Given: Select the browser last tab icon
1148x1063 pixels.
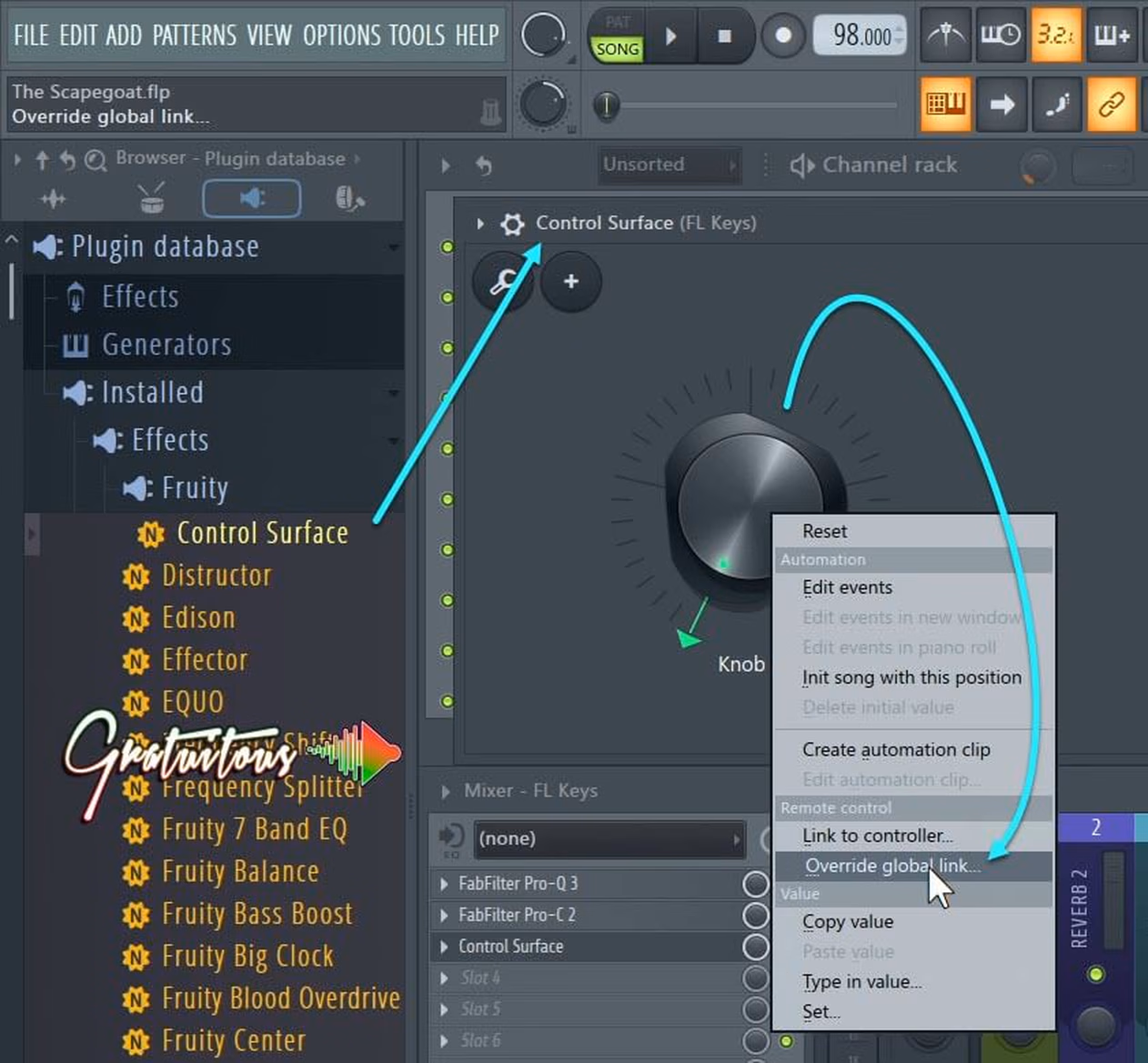Looking at the screenshot, I should (349, 198).
